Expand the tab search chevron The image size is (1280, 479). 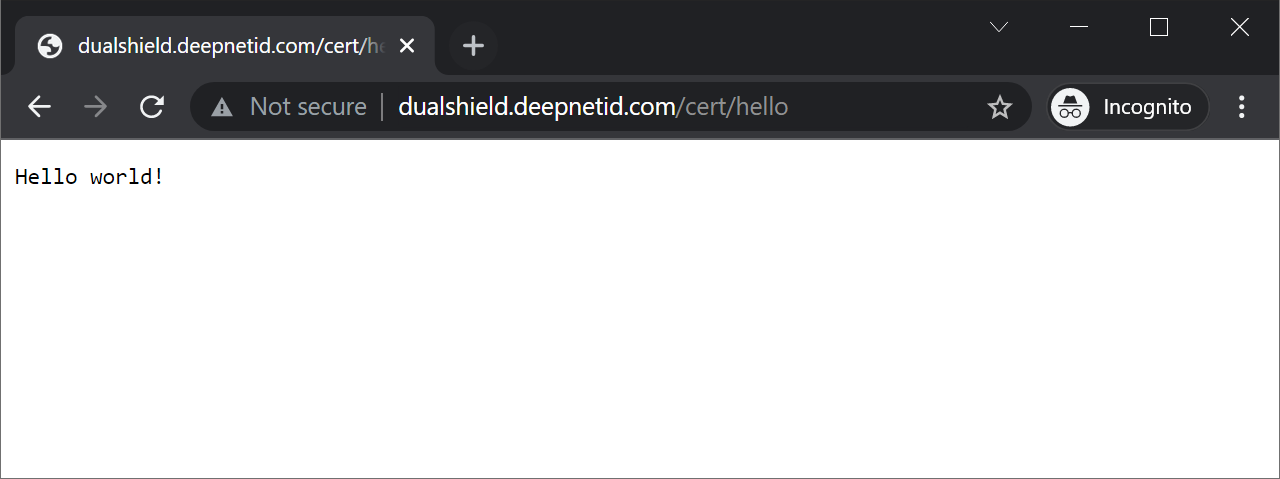(x=998, y=28)
